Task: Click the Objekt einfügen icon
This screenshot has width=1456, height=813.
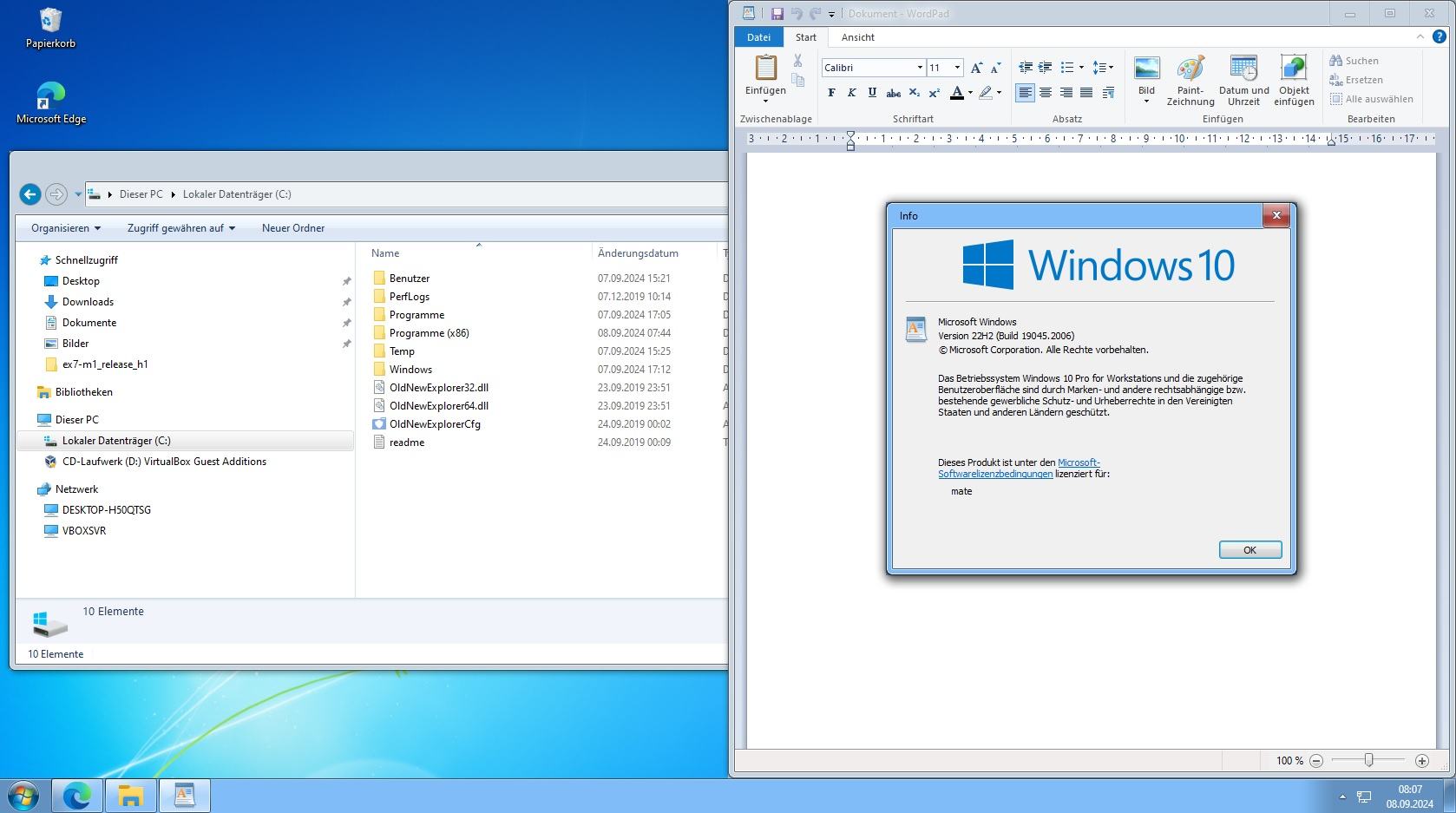Action: 1294,69
